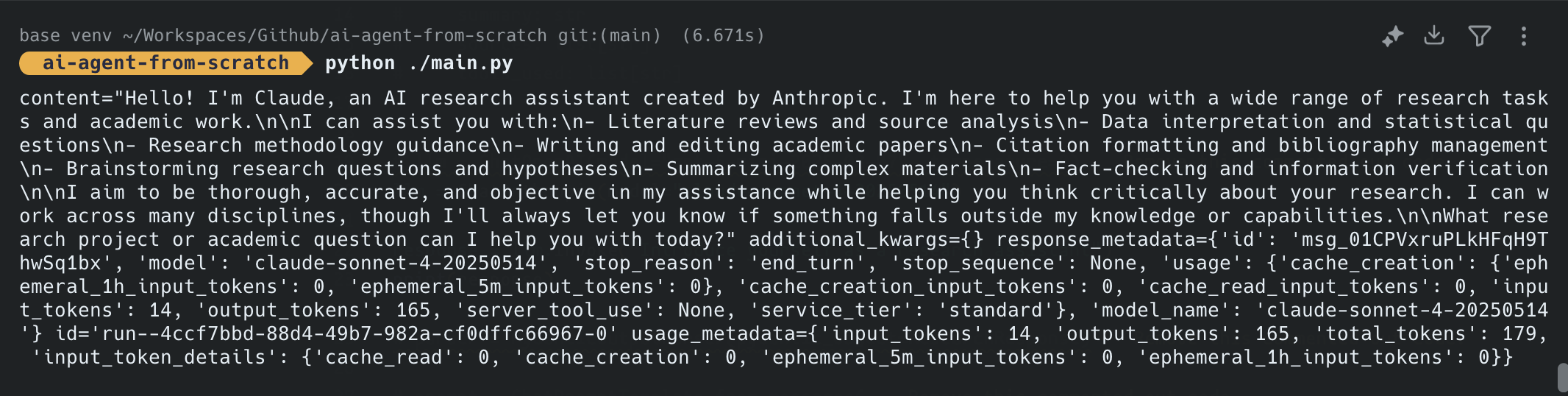Click the (6.671s) execution time label
The height and width of the screenshot is (396, 1568).
[x=724, y=35]
